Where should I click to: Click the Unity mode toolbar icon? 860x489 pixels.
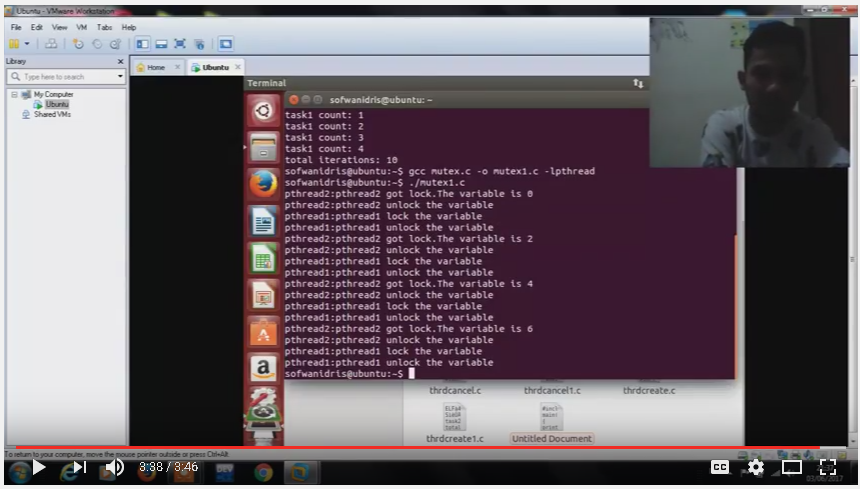(x=199, y=44)
